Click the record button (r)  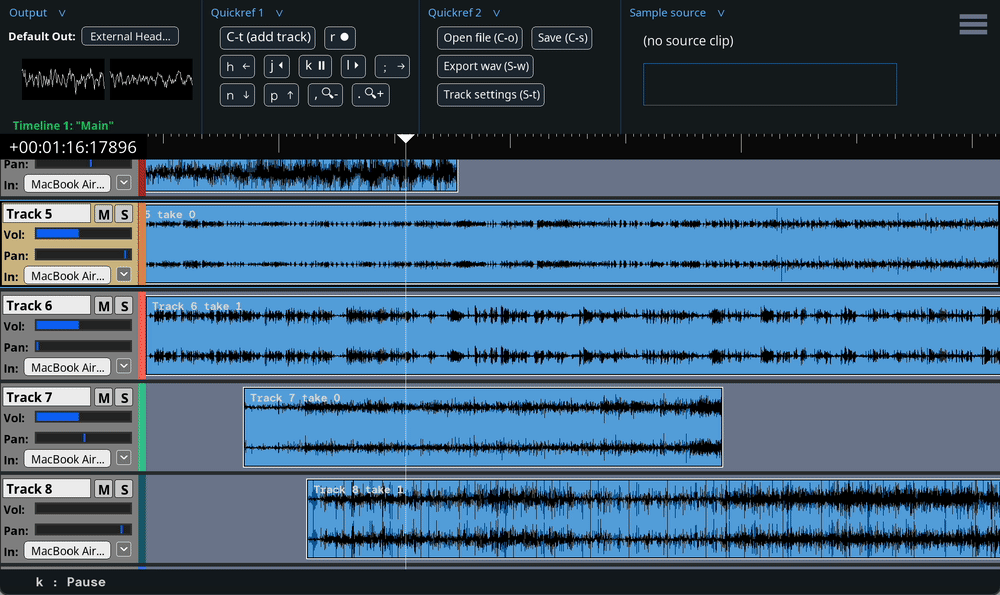[x=340, y=37]
